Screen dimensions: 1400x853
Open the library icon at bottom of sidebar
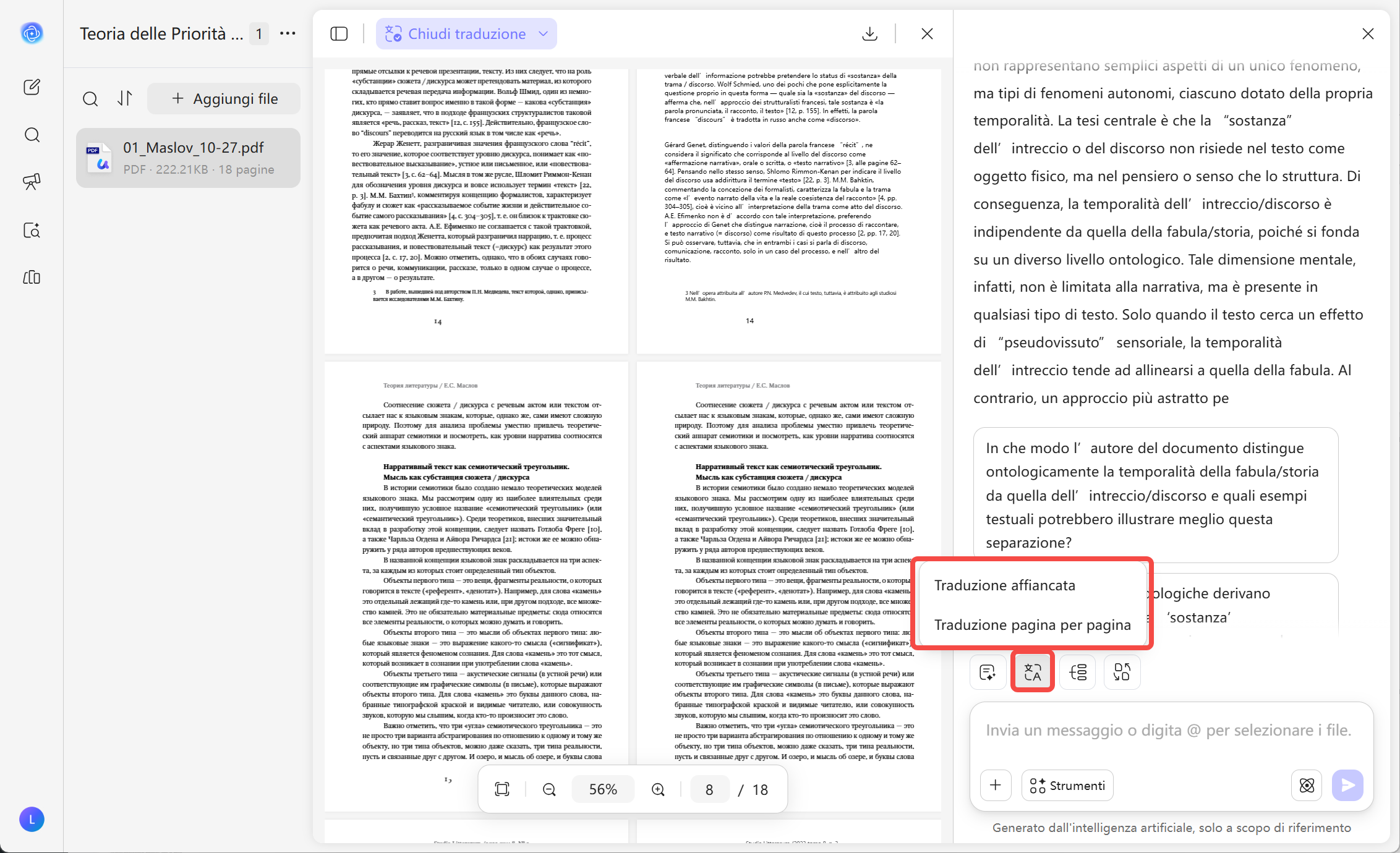point(32,277)
